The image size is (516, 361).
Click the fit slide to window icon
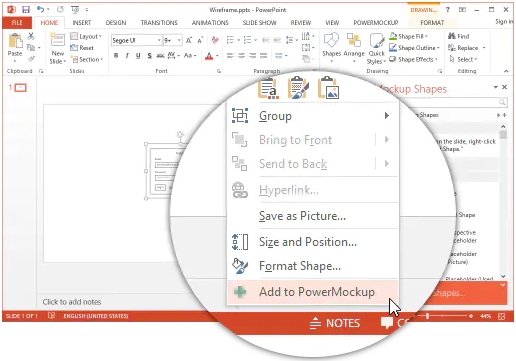[x=501, y=316]
